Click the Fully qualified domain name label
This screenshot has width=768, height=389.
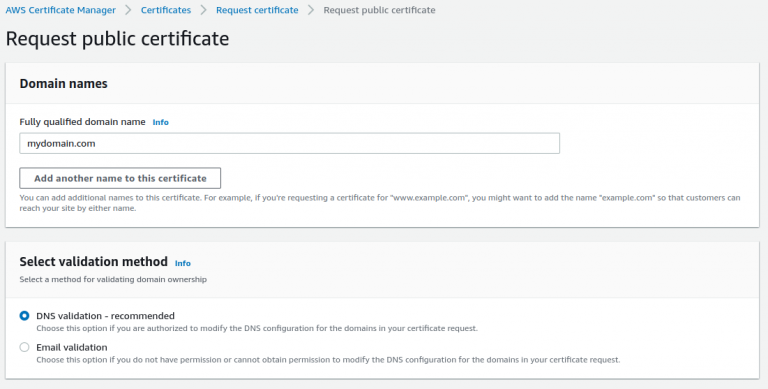coord(82,122)
